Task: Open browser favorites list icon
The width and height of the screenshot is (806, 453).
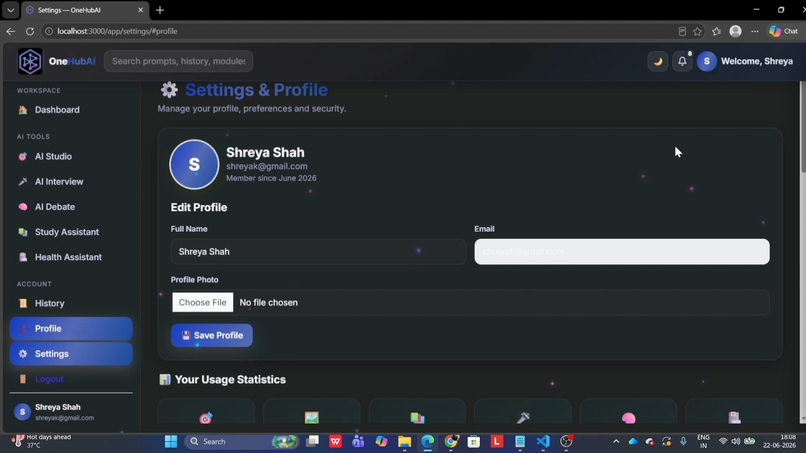Action: coord(717,31)
